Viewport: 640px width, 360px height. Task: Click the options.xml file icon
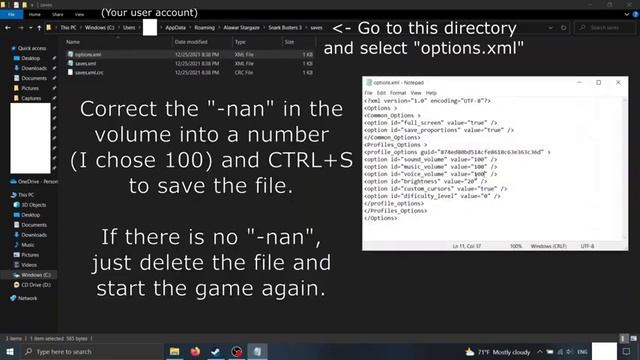pos(70,54)
